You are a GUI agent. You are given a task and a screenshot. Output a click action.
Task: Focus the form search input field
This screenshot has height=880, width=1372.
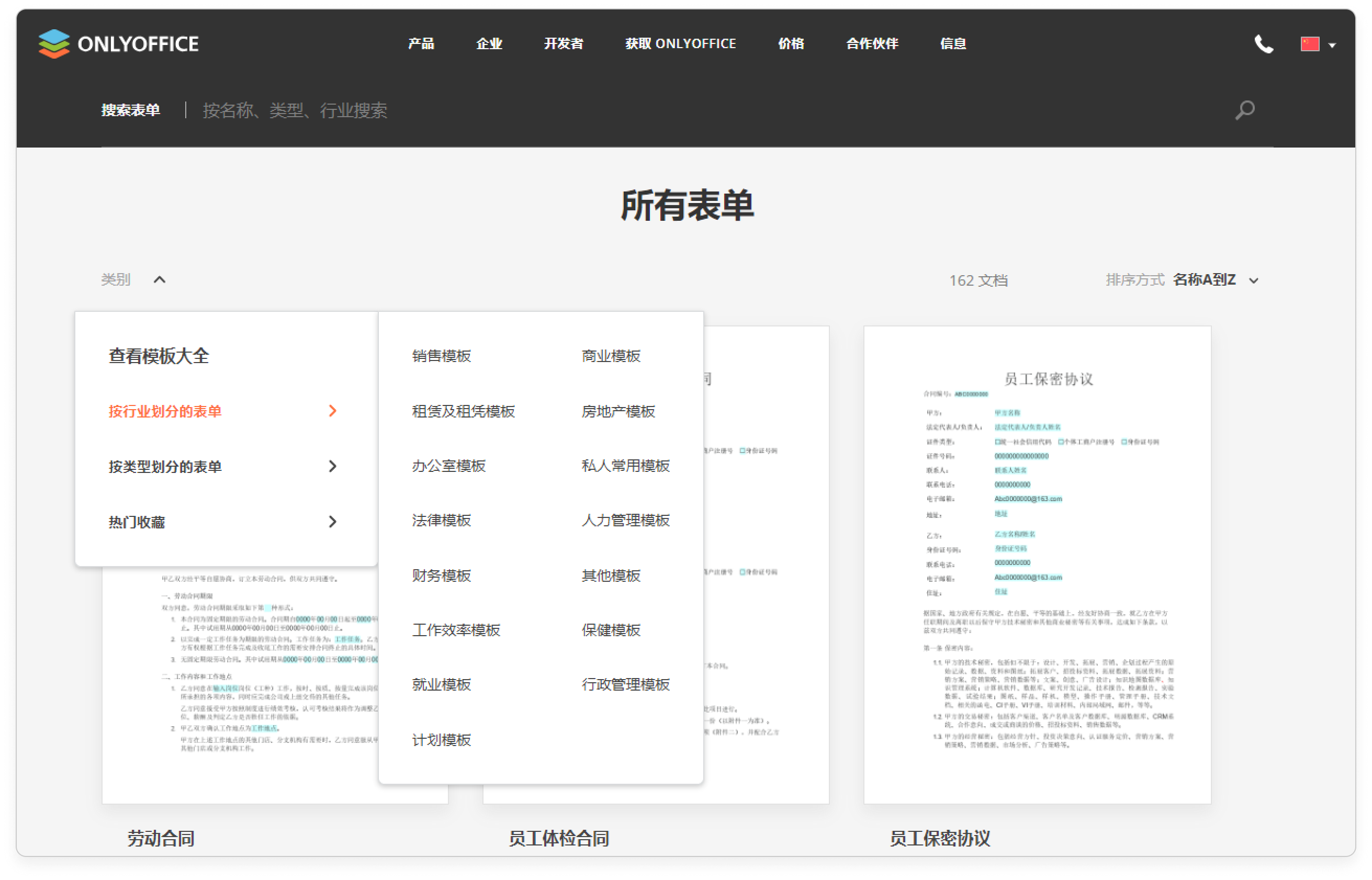(709, 110)
